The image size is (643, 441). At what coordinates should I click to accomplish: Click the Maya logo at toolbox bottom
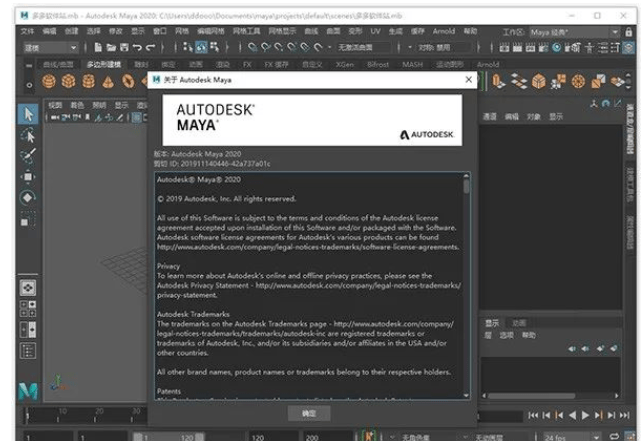click(x=28, y=391)
